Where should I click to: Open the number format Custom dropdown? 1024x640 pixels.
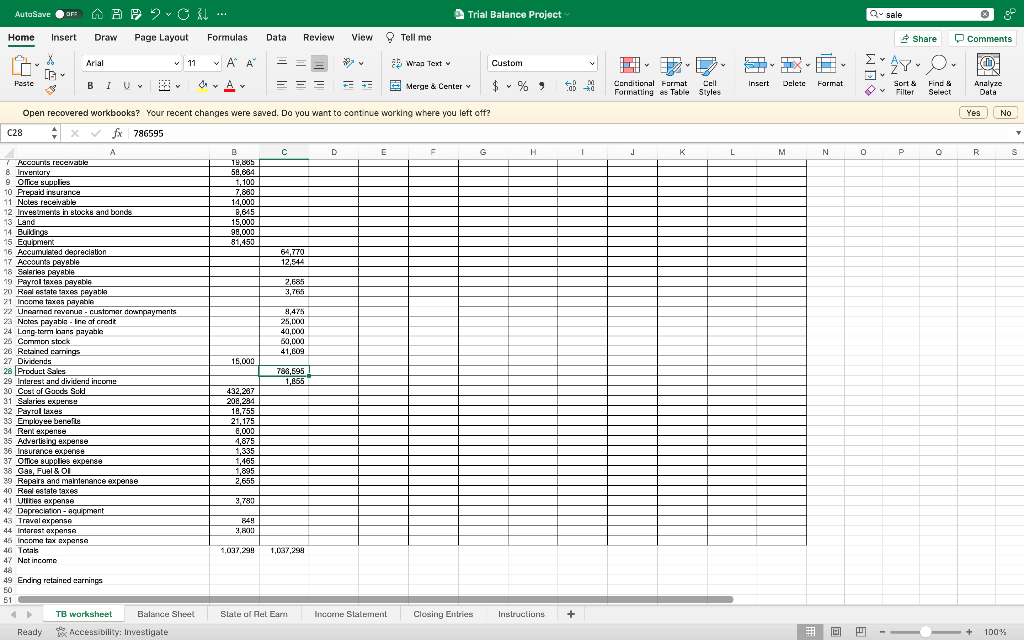coord(541,62)
